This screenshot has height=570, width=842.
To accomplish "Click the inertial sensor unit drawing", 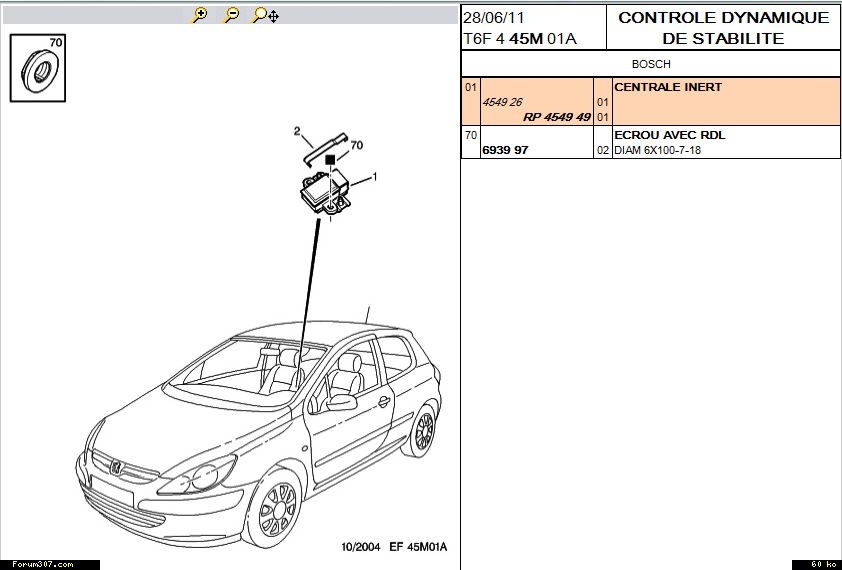I will (323, 190).
